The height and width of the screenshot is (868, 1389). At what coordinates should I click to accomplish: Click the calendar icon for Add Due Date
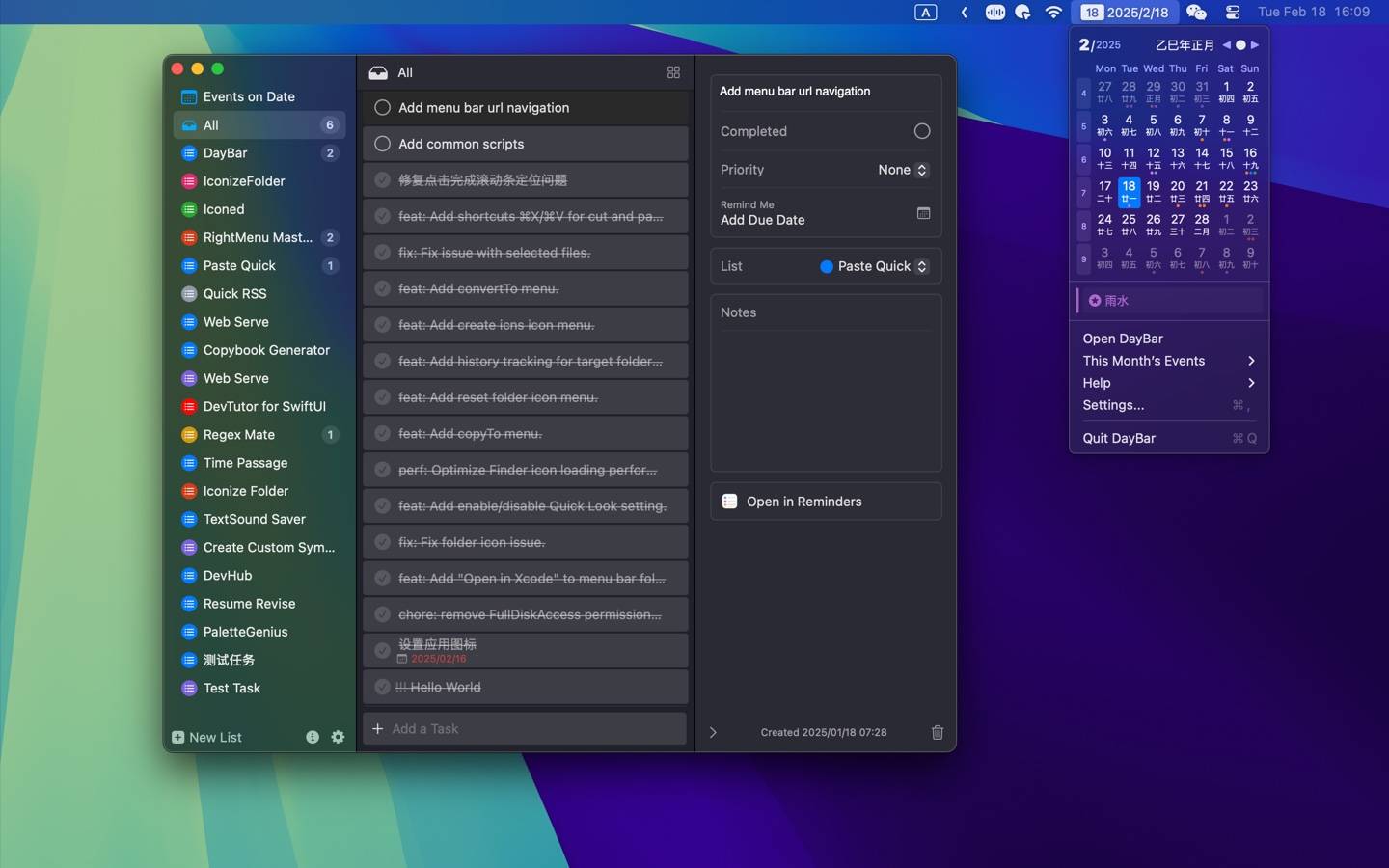[923, 213]
